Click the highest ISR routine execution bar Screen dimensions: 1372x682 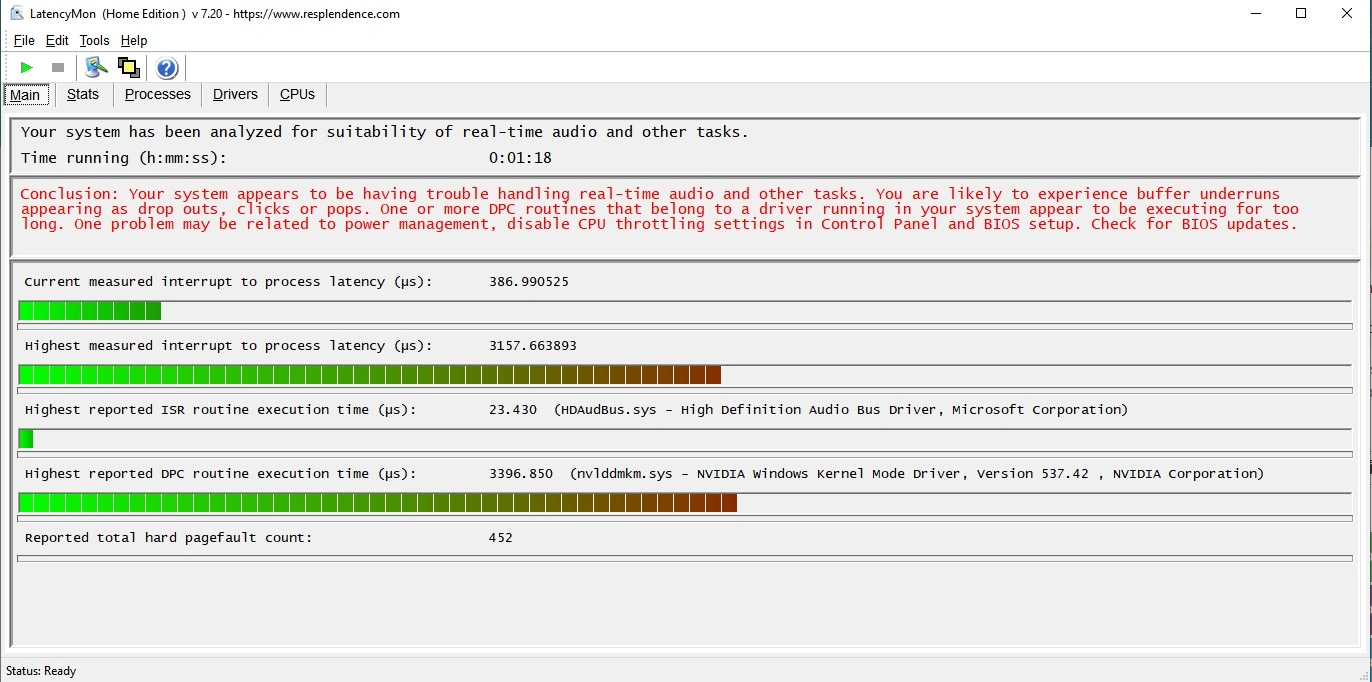pyautogui.click(x=685, y=439)
